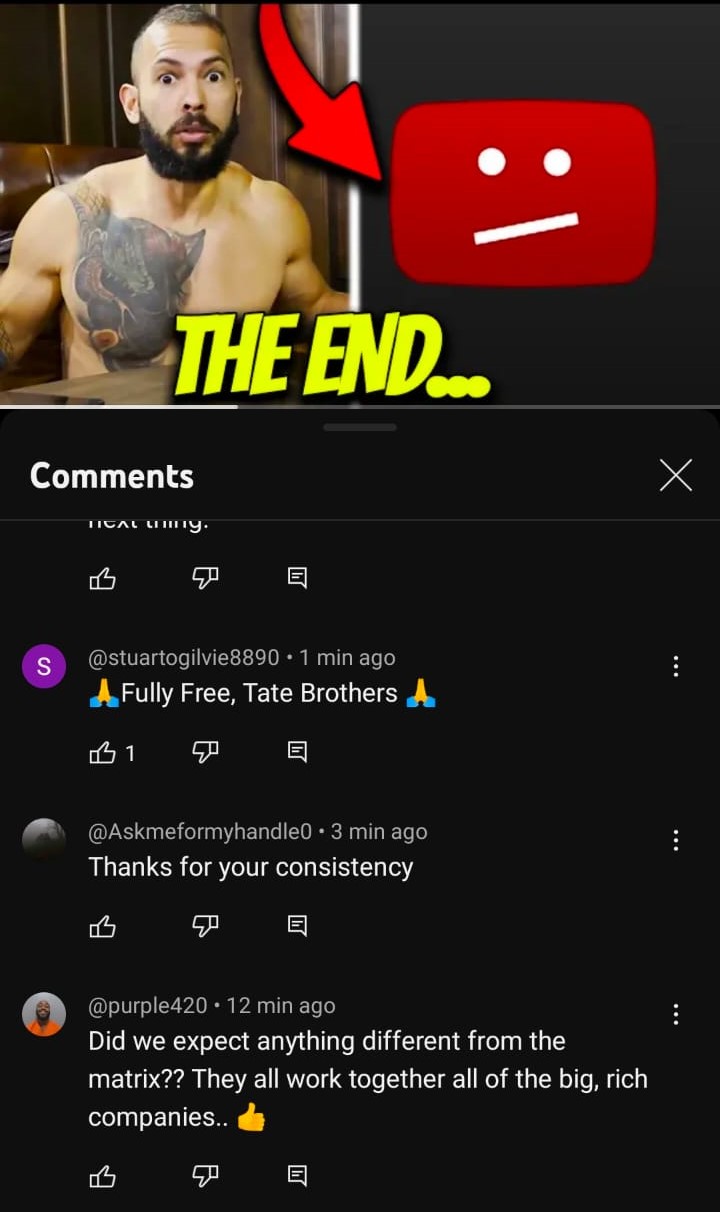The image size is (720, 1212).
Task: Like the partially hidden top comment
Action: pyautogui.click(x=102, y=578)
